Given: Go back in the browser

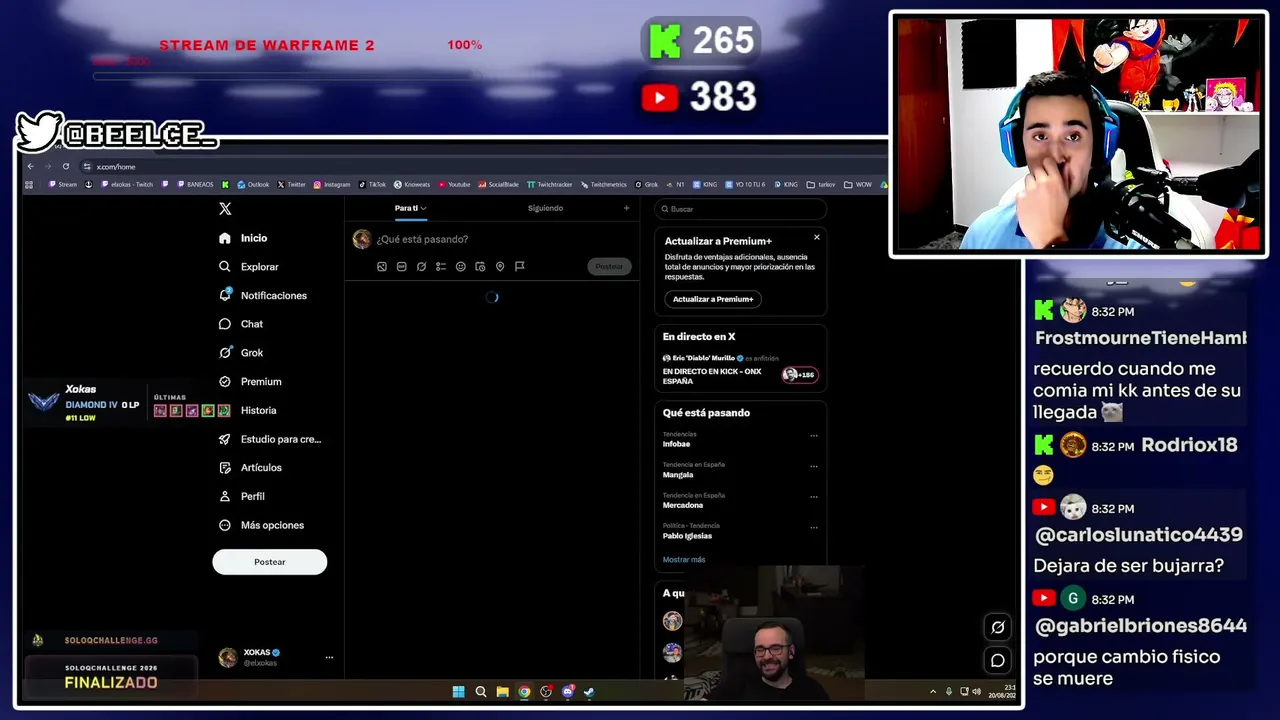Looking at the screenshot, I should tap(31, 166).
